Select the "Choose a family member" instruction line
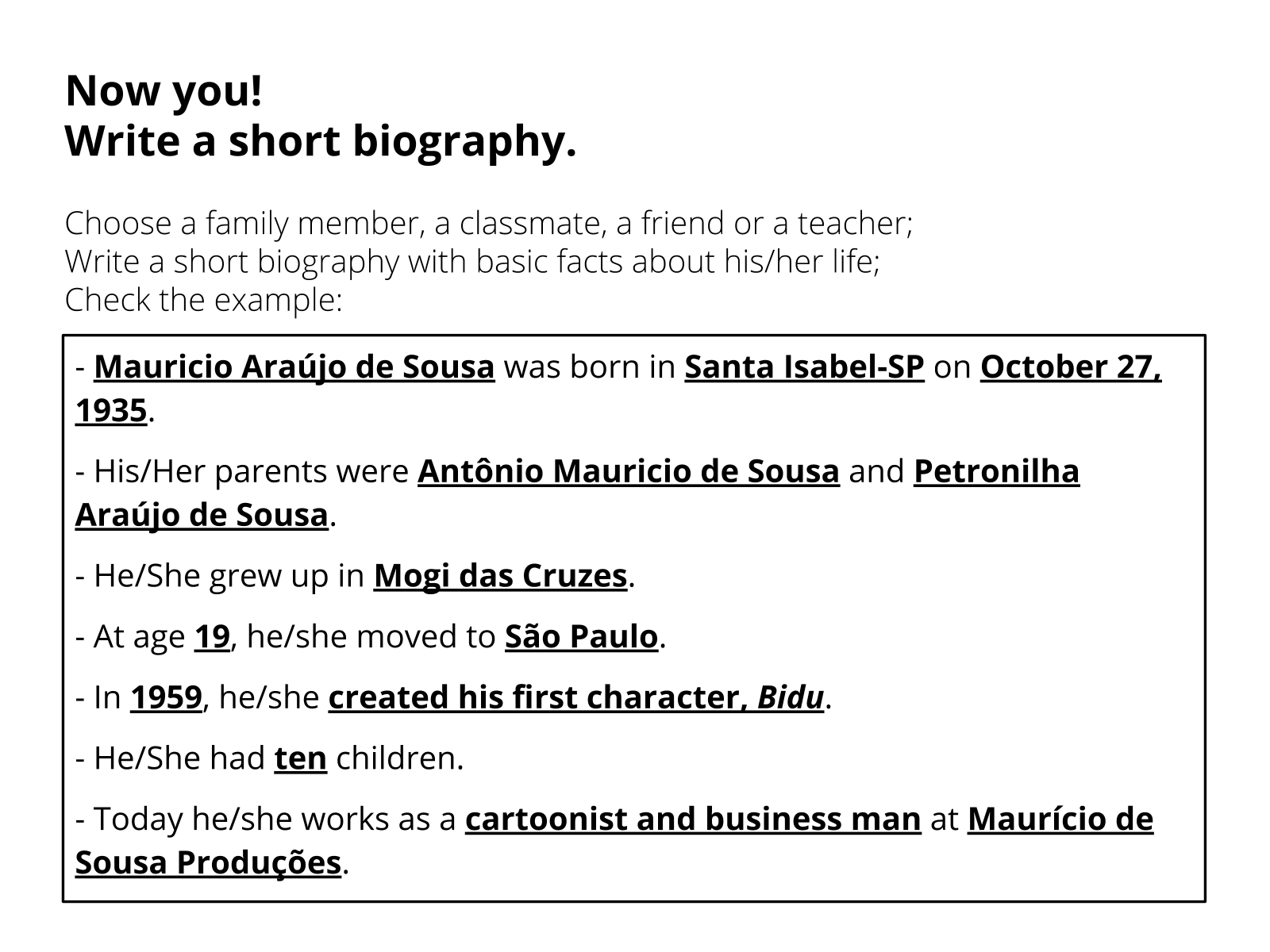This screenshot has height=952, width=1270. click(x=489, y=224)
